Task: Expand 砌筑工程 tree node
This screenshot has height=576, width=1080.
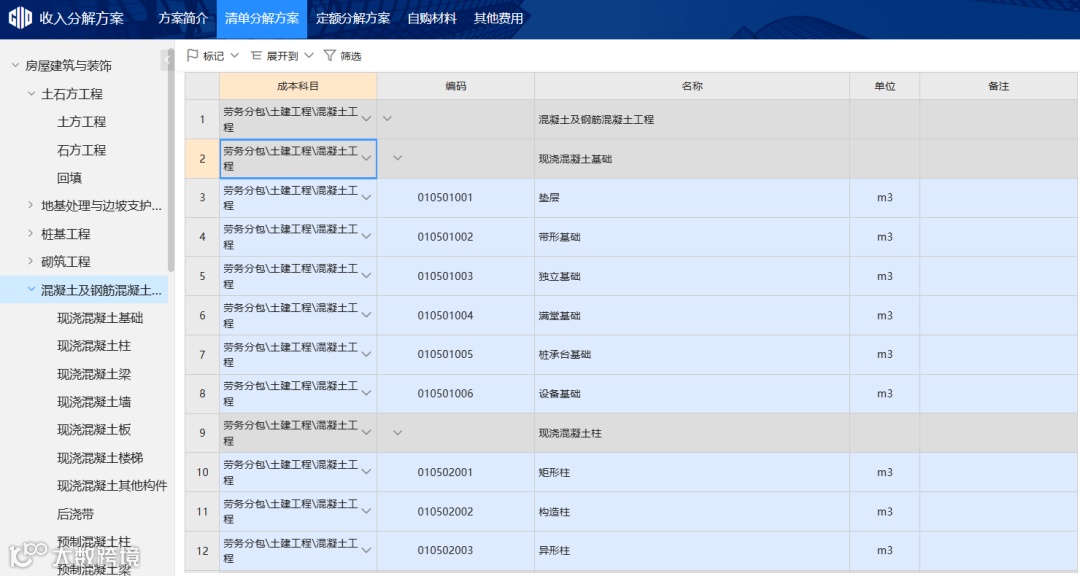Action: 30,261
